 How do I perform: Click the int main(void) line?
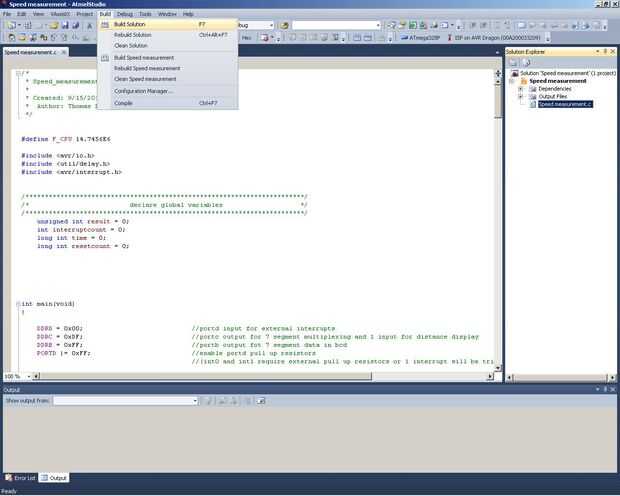[48, 304]
